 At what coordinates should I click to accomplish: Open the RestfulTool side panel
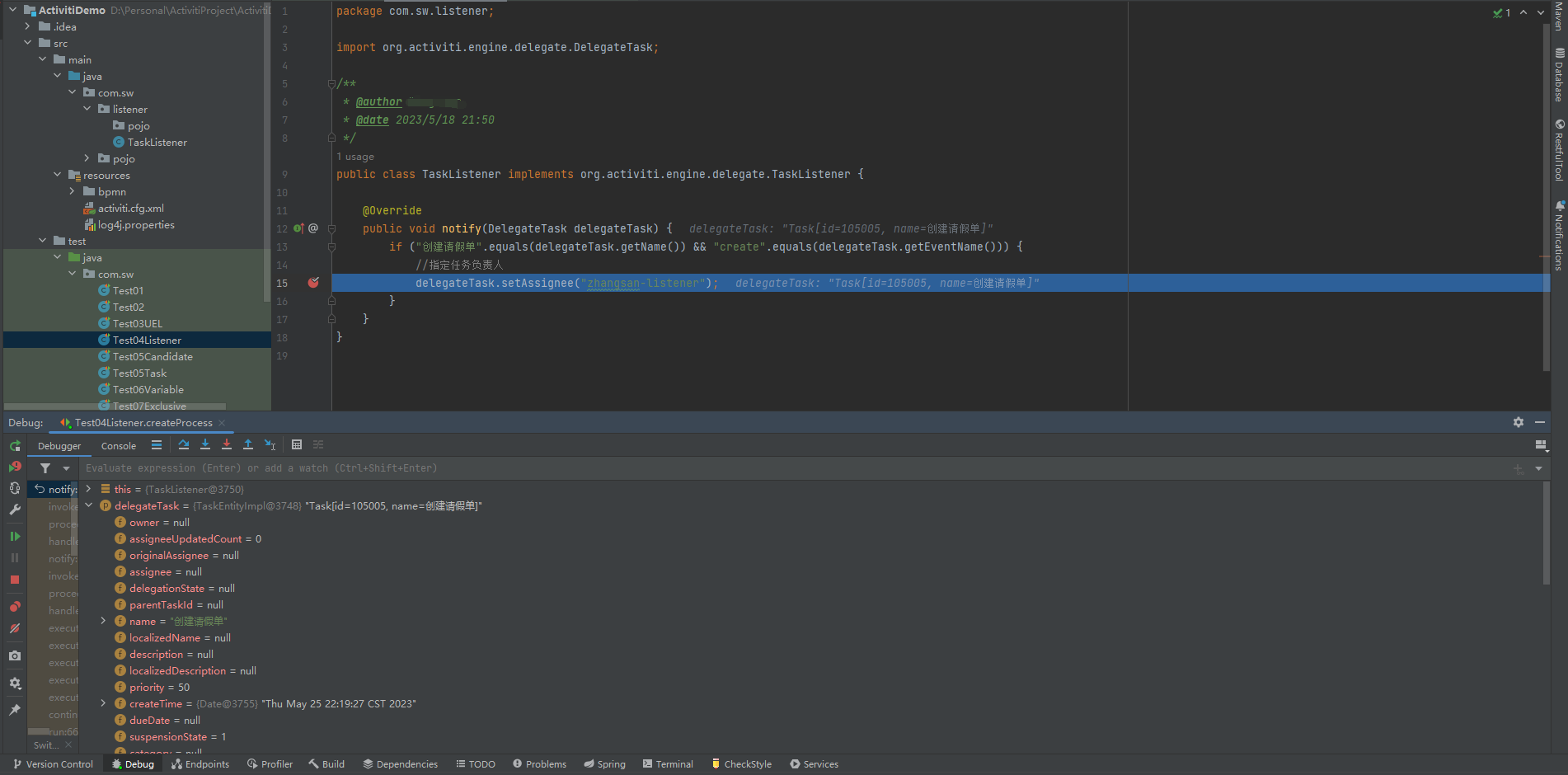pos(1559,150)
